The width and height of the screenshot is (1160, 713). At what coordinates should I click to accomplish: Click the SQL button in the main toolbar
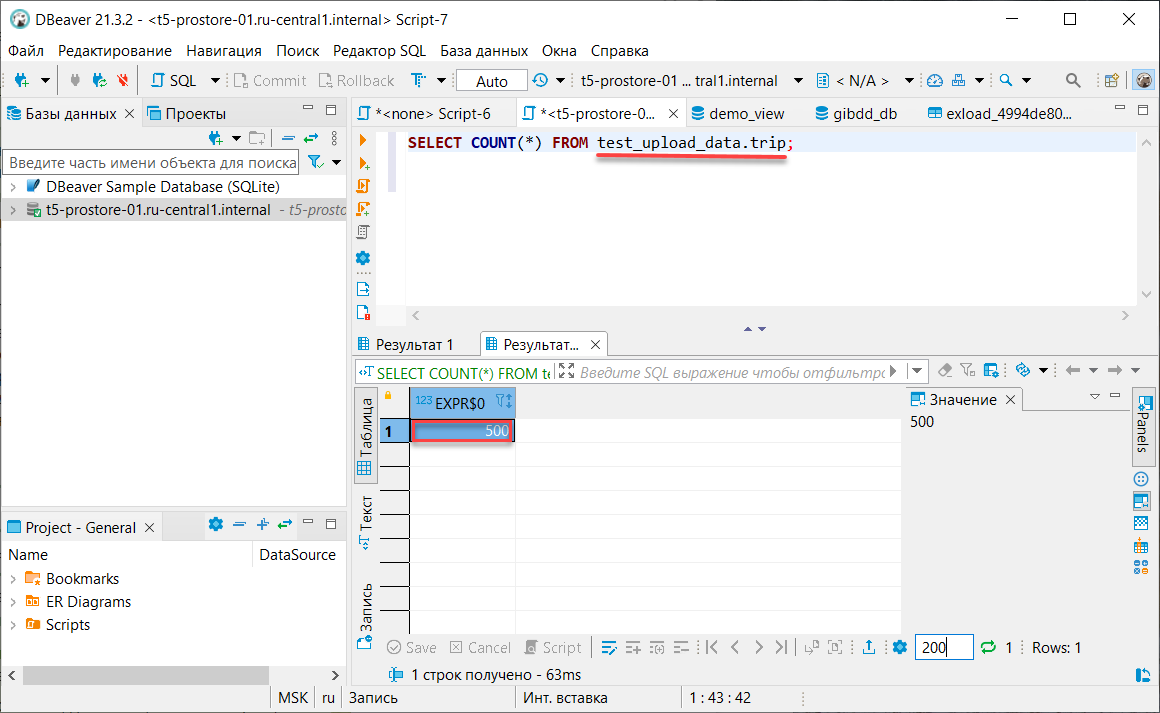point(174,81)
